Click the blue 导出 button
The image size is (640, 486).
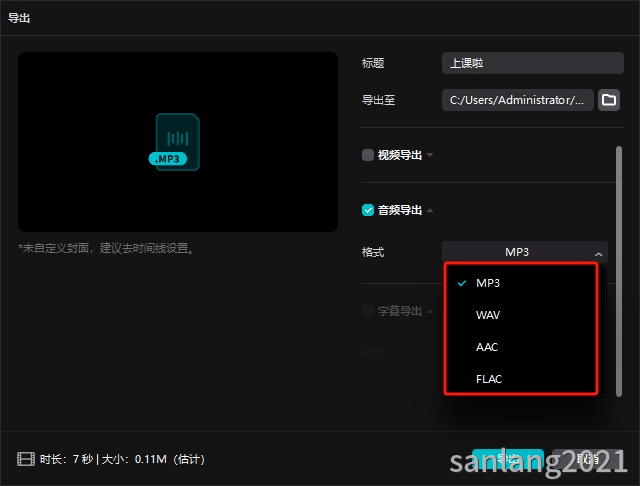(x=508, y=459)
